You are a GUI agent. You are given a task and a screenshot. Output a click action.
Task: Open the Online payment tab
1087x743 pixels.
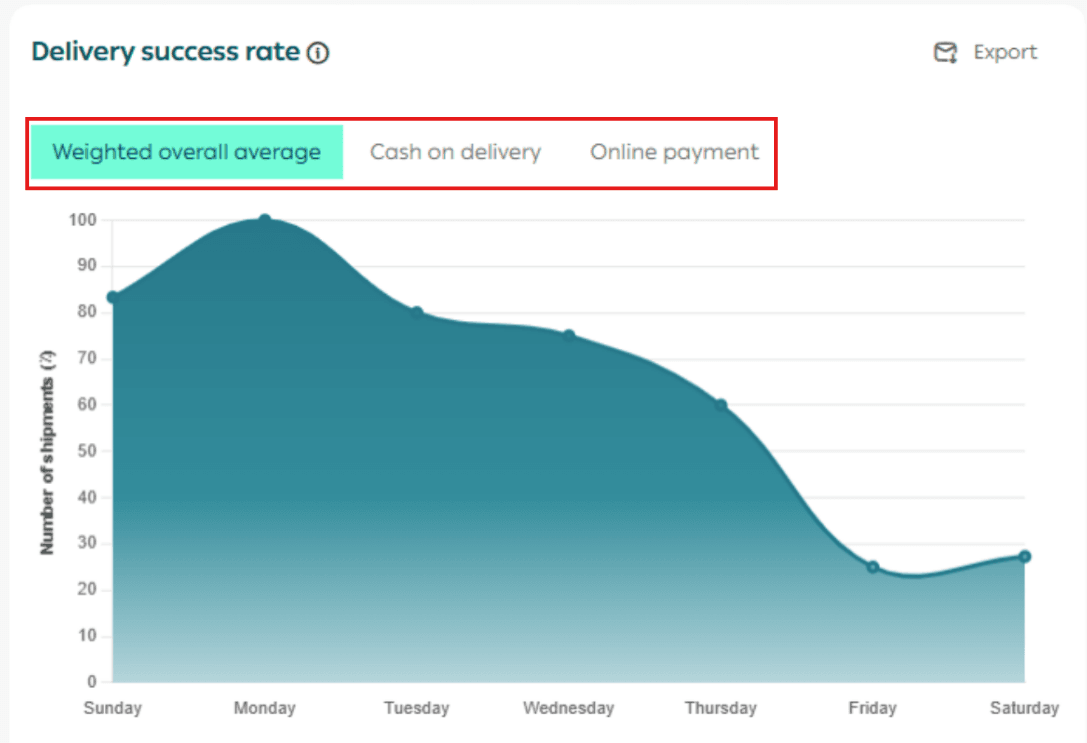(x=674, y=152)
